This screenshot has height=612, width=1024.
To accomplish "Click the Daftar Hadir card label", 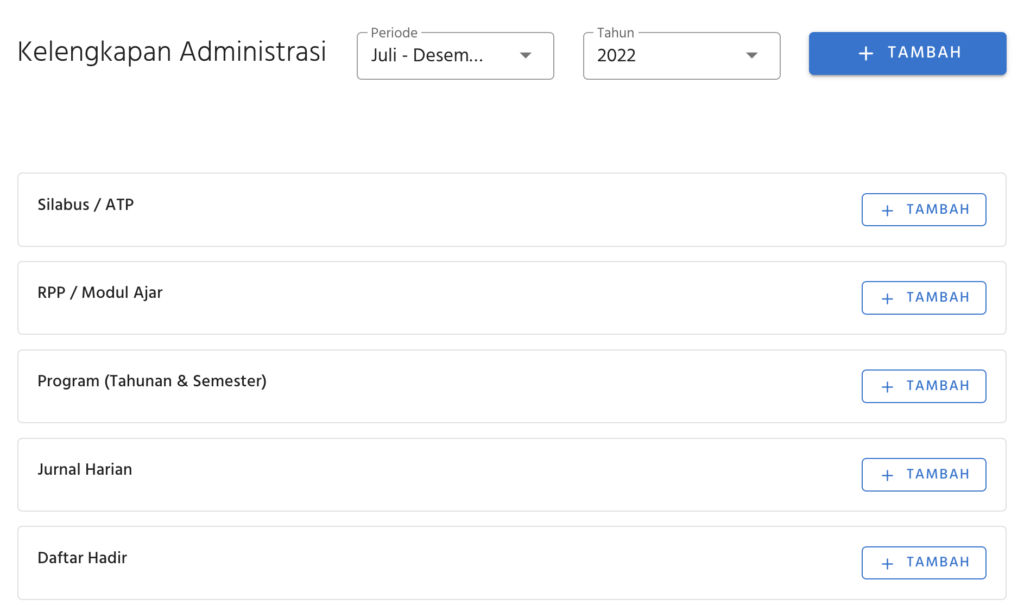I will 82,557.
